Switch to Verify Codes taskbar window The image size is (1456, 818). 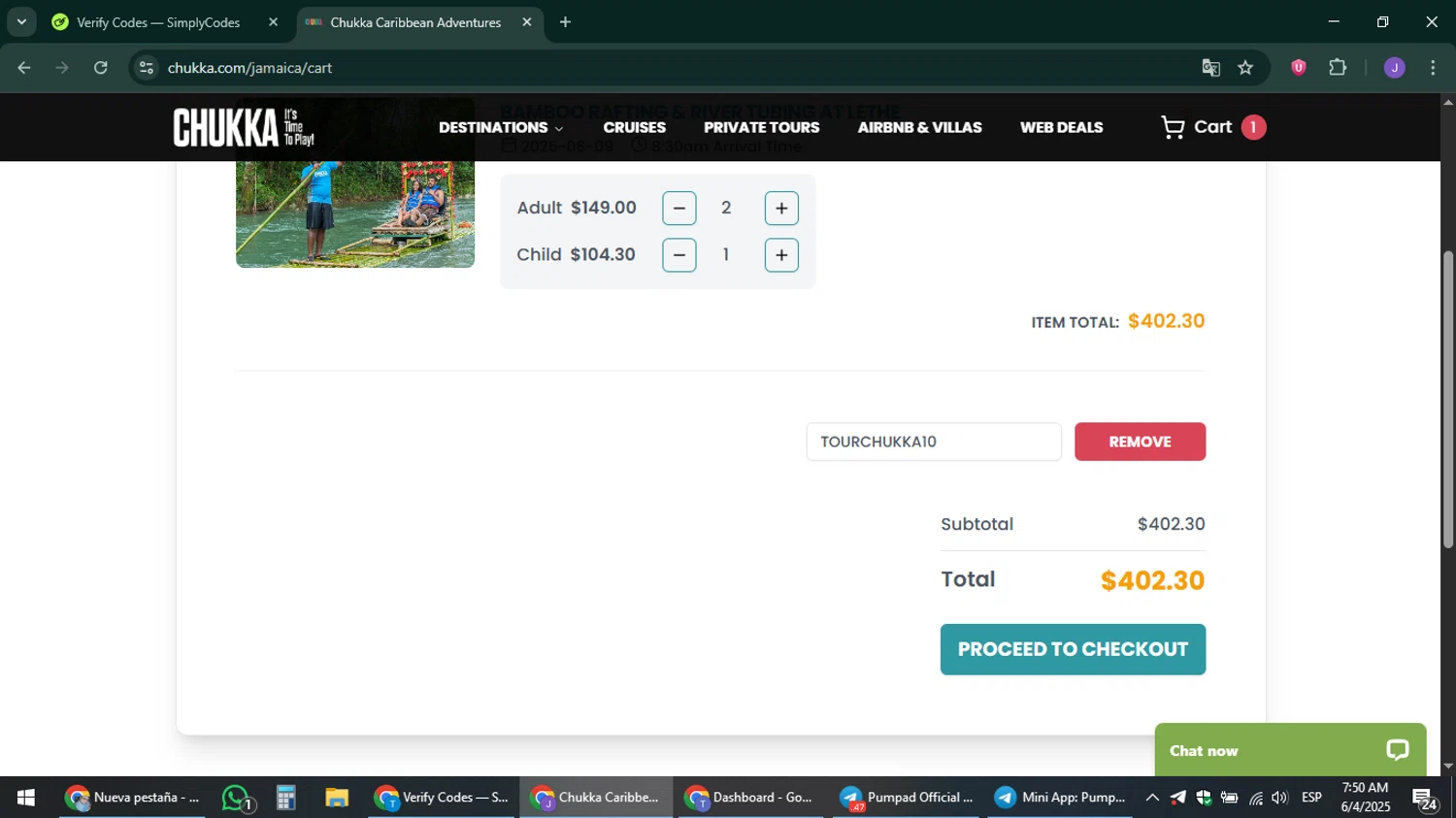tap(442, 798)
